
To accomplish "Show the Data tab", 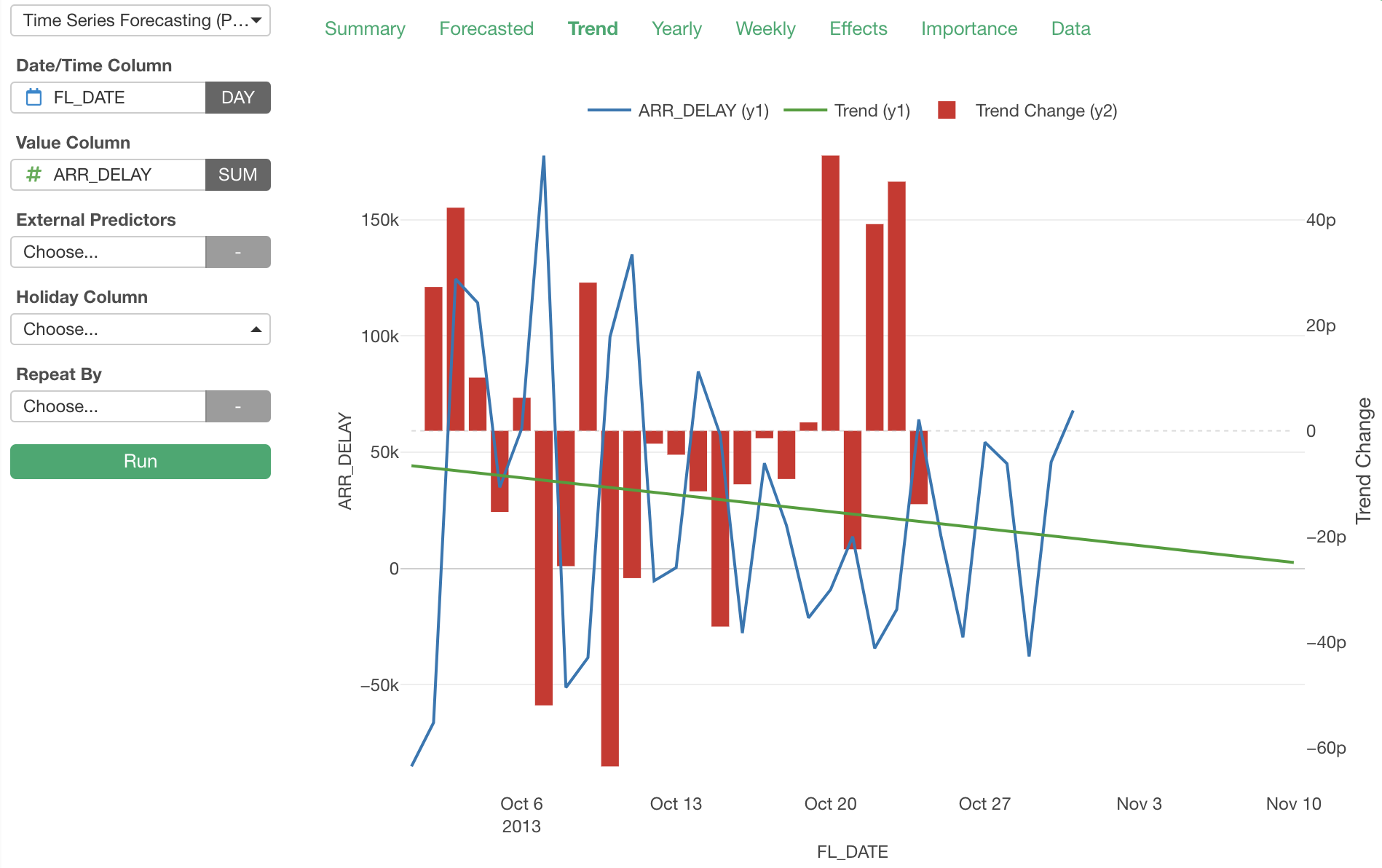I will pos(1071,28).
